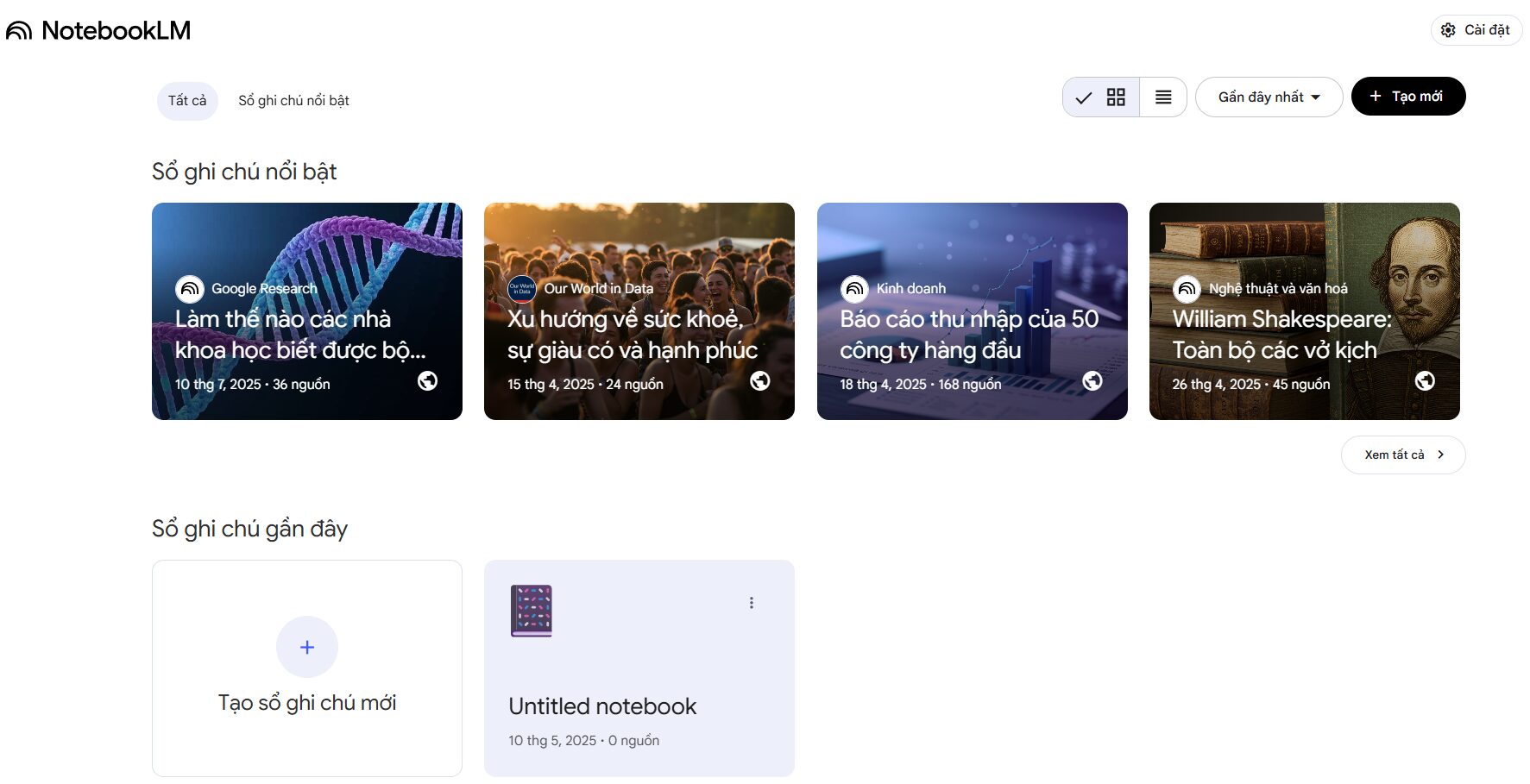The width and height of the screenshot is (1530, 784).
Task: Click the Untitled notebook book emoji icon
Action: click(532, 611)
